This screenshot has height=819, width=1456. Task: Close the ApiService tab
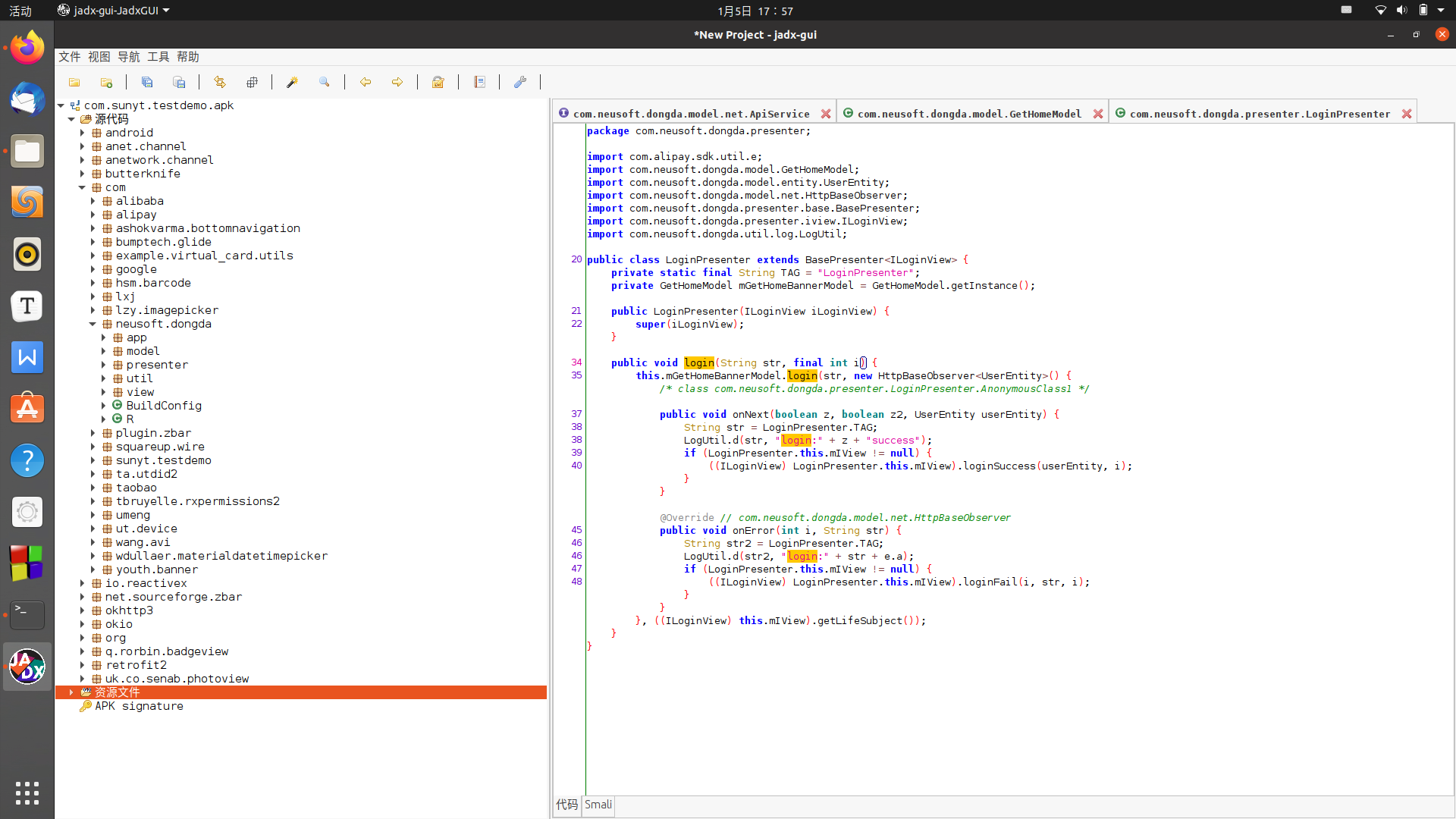click(x=826, y=114)
